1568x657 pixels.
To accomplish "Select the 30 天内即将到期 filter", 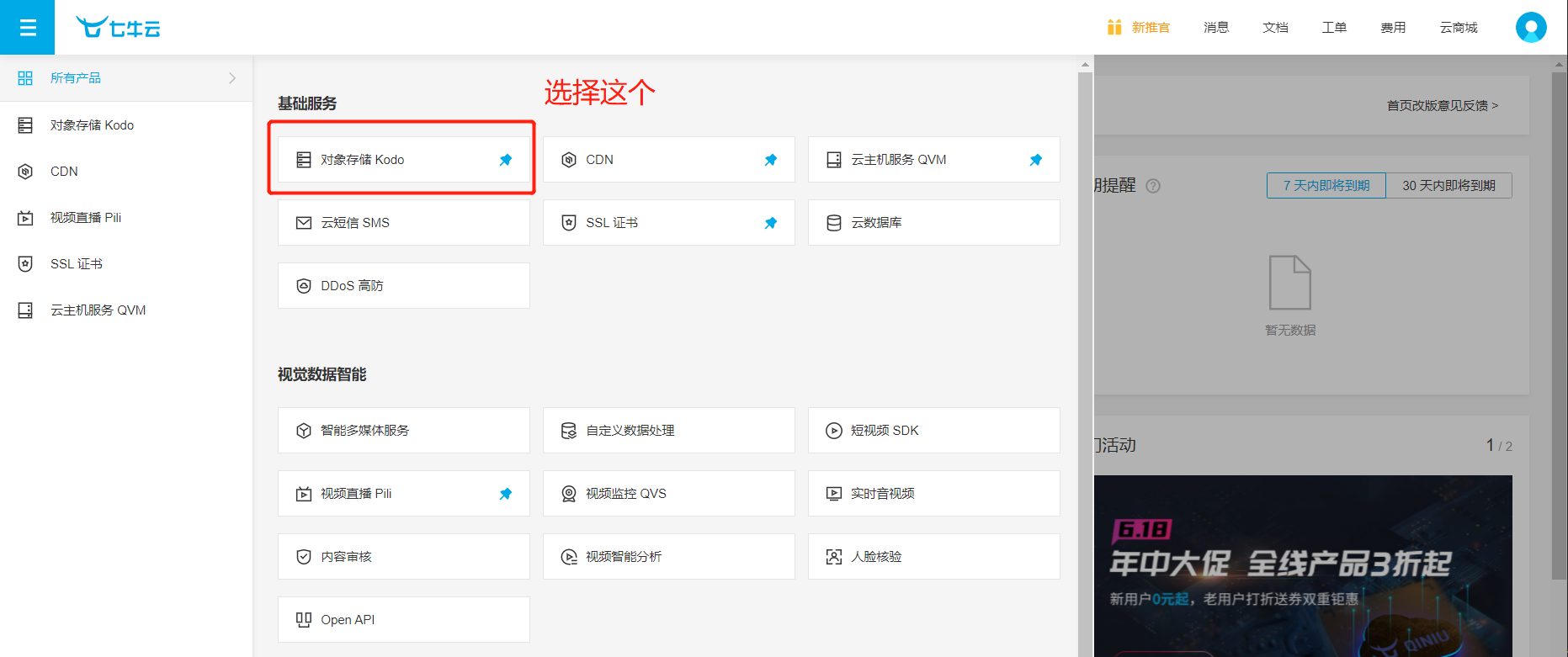I will point(1448,185).
